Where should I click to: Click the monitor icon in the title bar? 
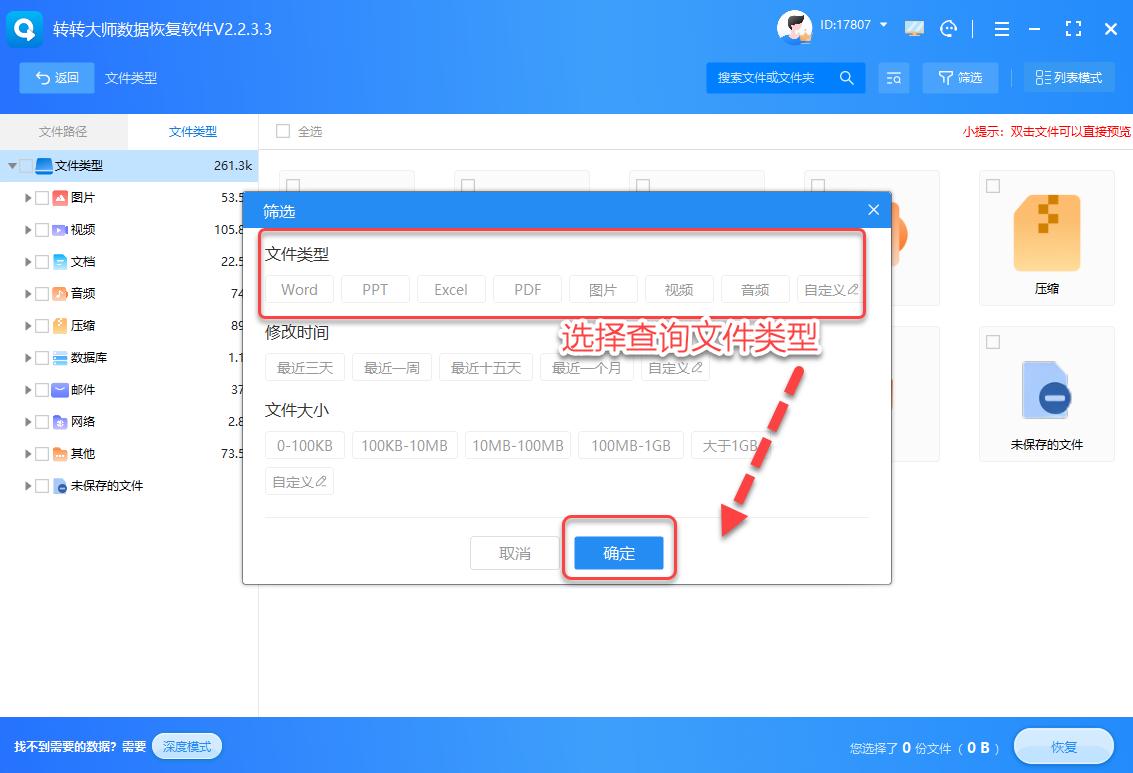coord(913,29)
